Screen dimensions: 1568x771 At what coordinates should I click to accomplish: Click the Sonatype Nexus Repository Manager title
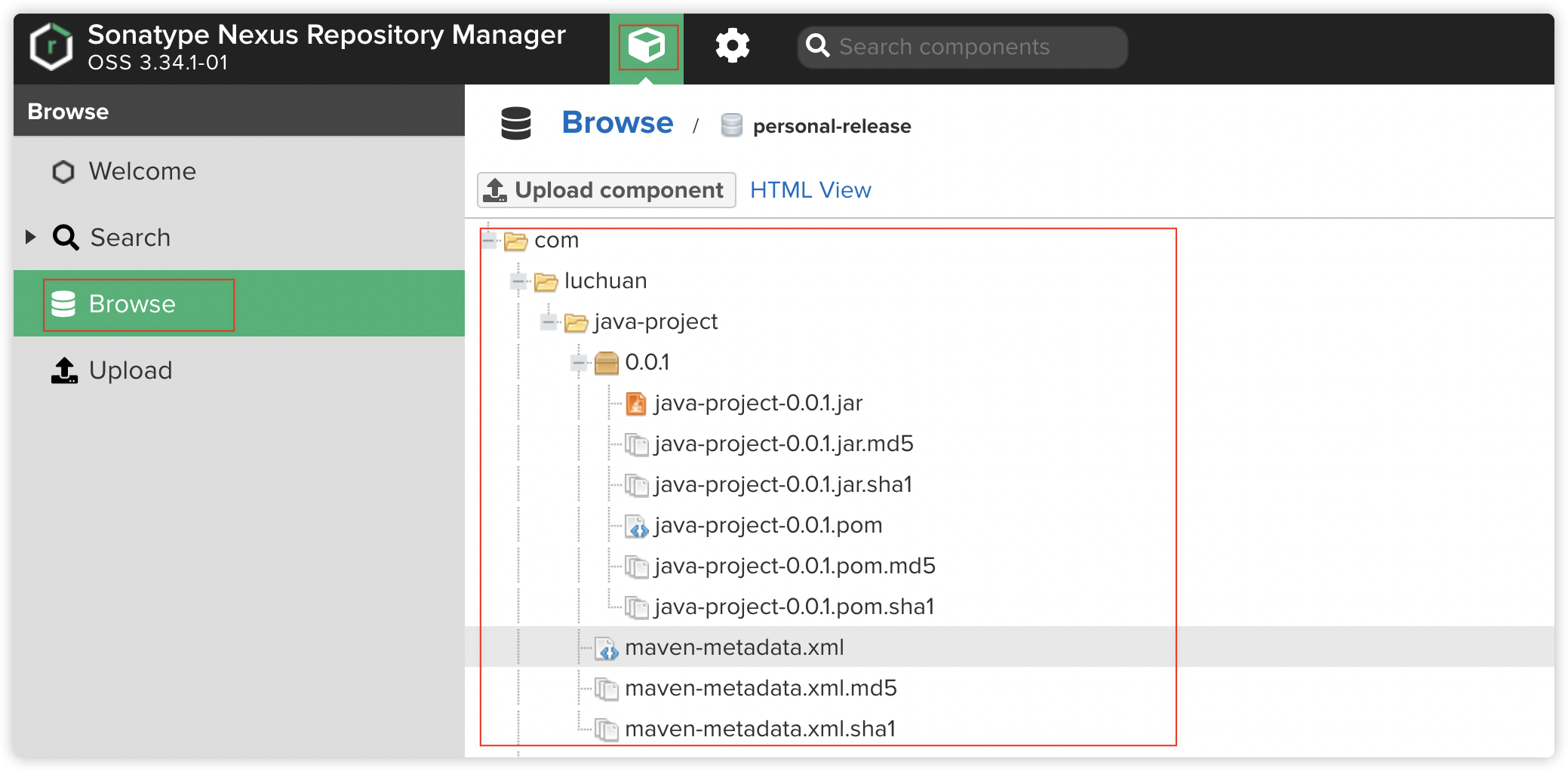327,35
